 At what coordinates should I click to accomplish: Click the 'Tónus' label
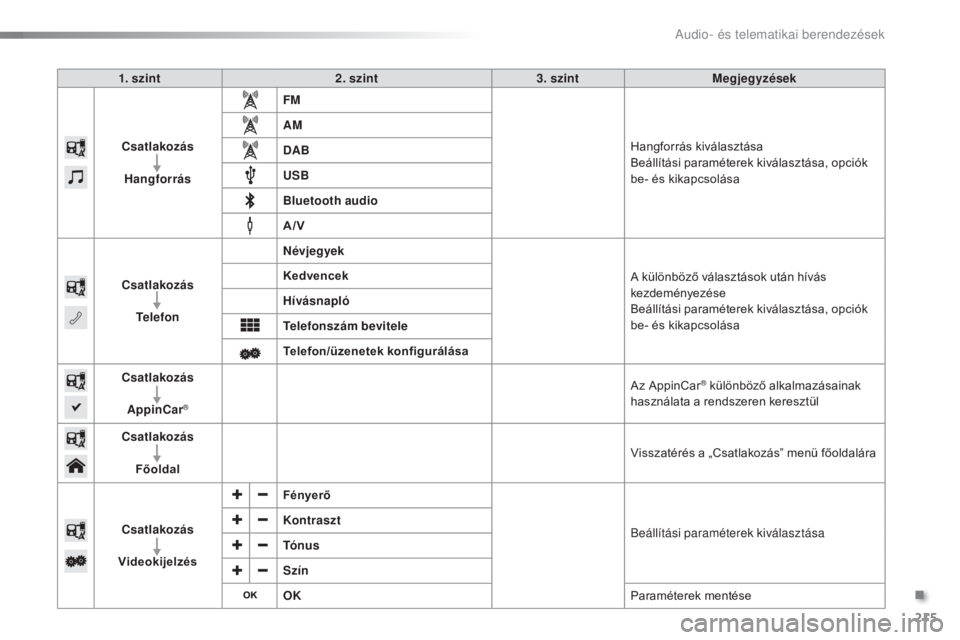pos(301,545)
